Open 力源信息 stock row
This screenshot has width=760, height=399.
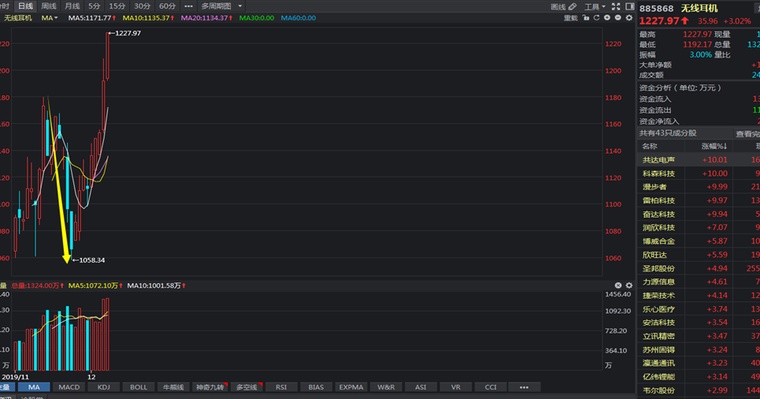click(698, 282)
